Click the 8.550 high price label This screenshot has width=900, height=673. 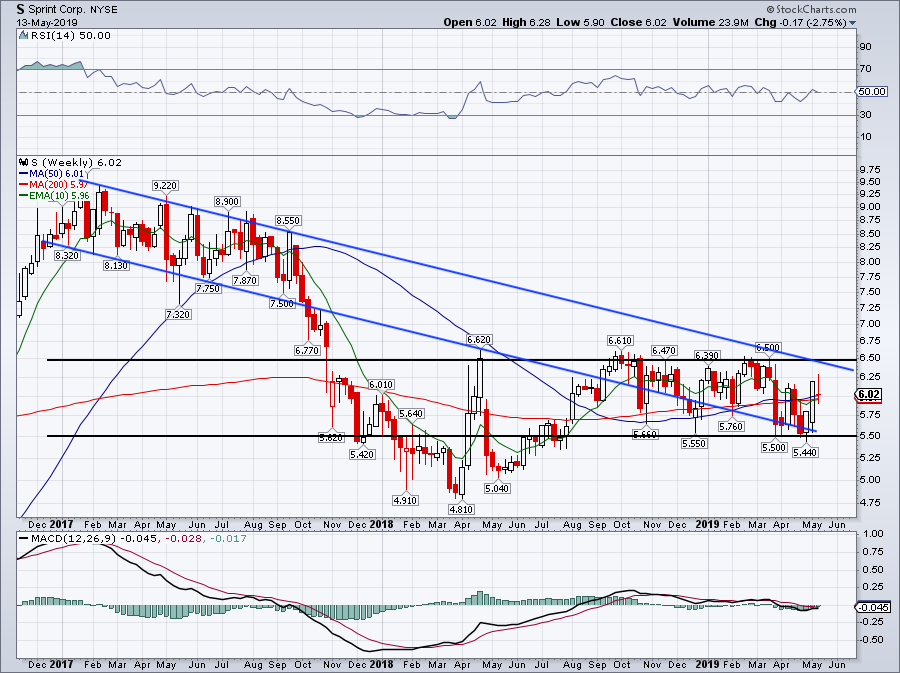[288, 220]
